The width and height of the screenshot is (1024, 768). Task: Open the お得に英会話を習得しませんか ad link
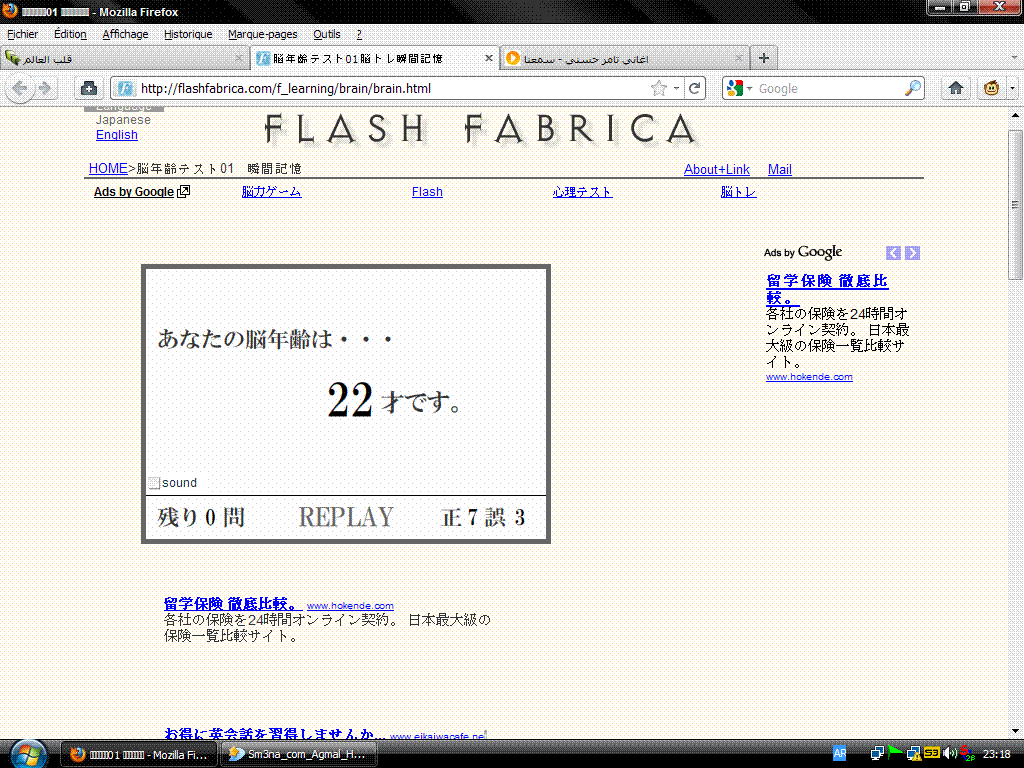(x=274, y=733)
